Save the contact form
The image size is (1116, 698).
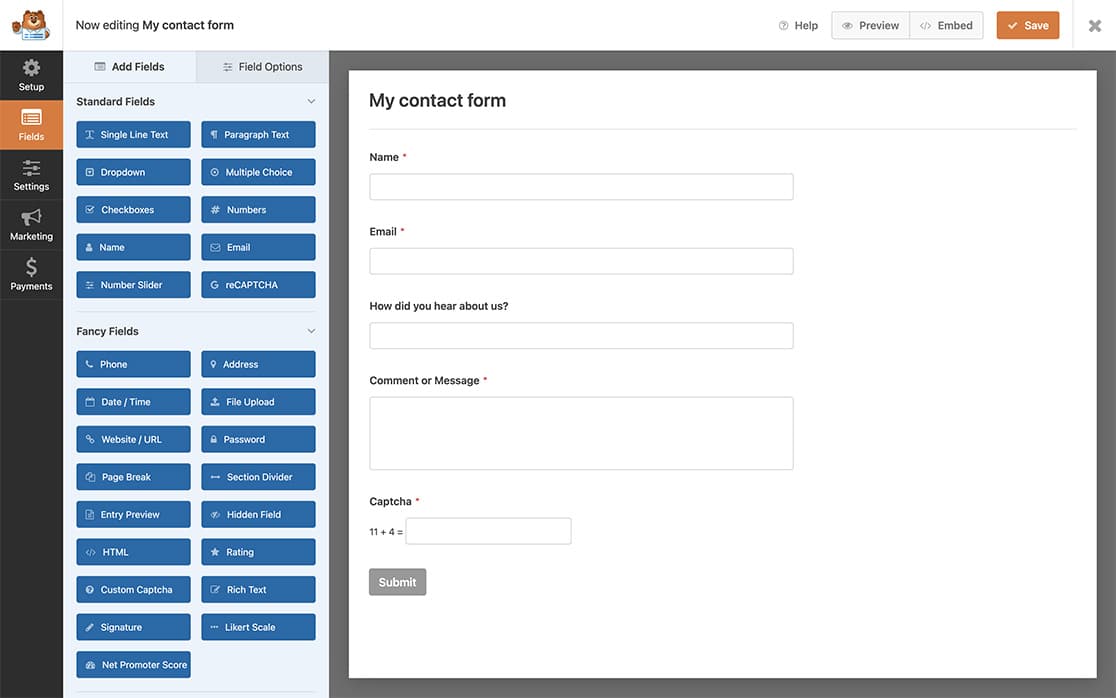tap(1028, 24)
